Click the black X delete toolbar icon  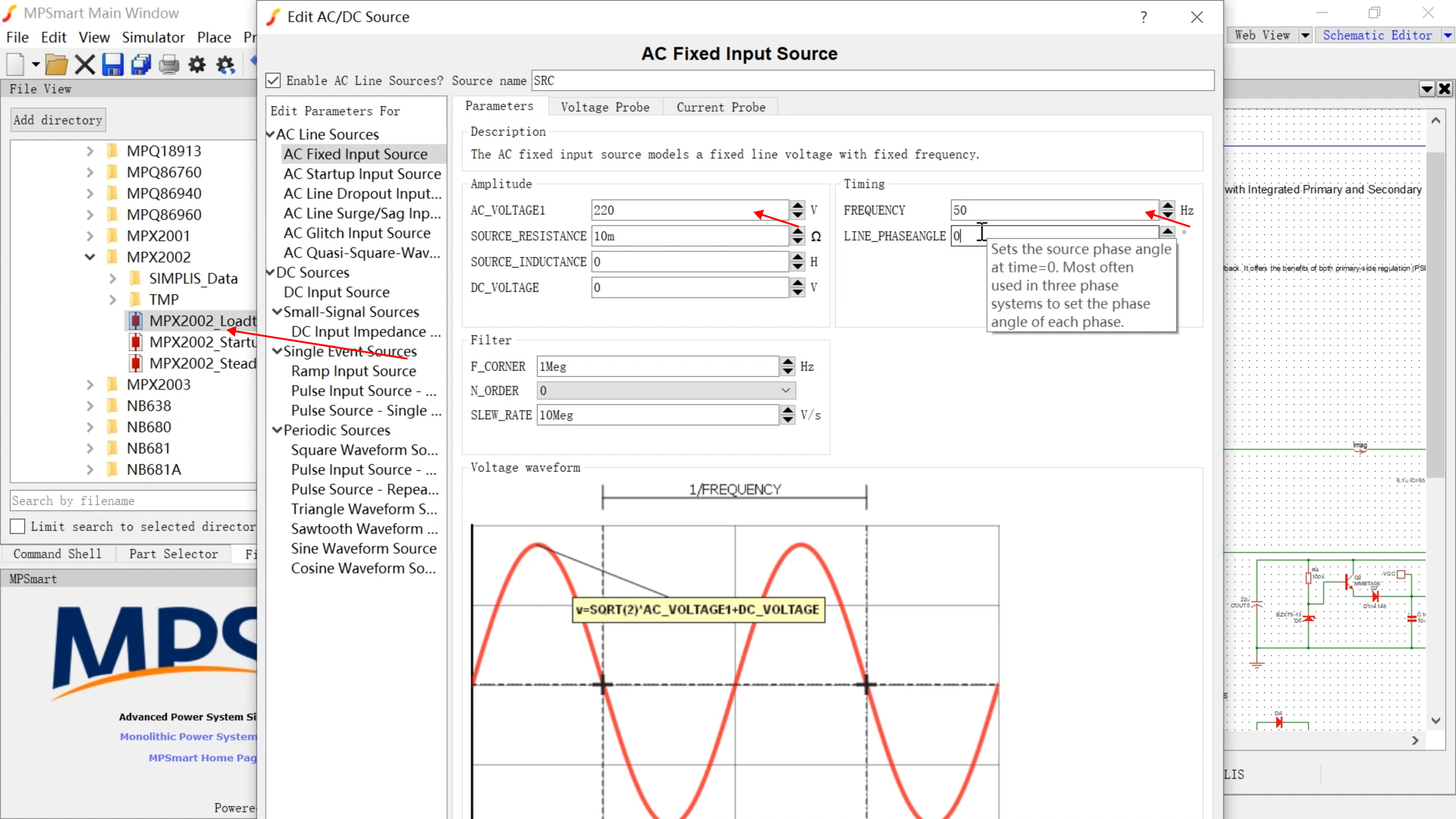point(85,65)
